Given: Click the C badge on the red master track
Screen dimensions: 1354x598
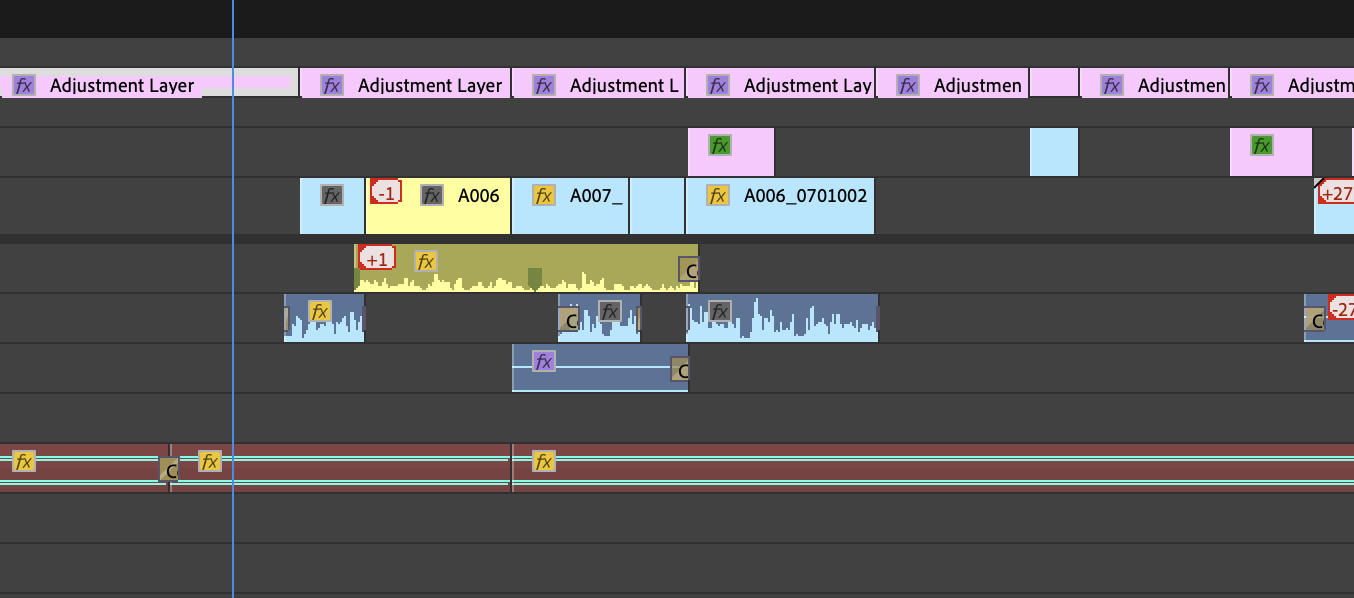Looking at the screenshot, I should [x=170, y=470].
